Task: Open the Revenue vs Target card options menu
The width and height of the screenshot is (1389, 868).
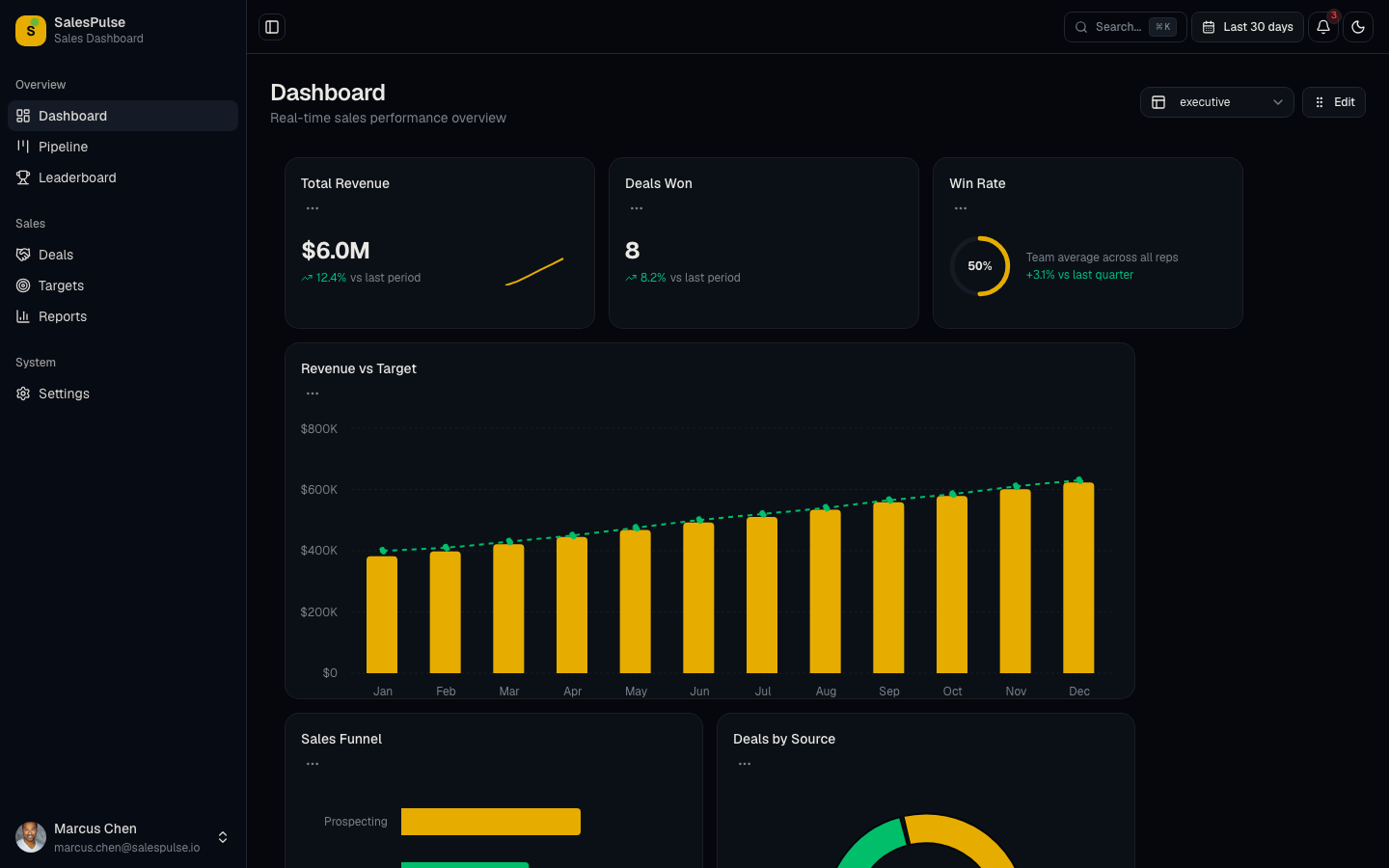Action: (x=312, y=393)
